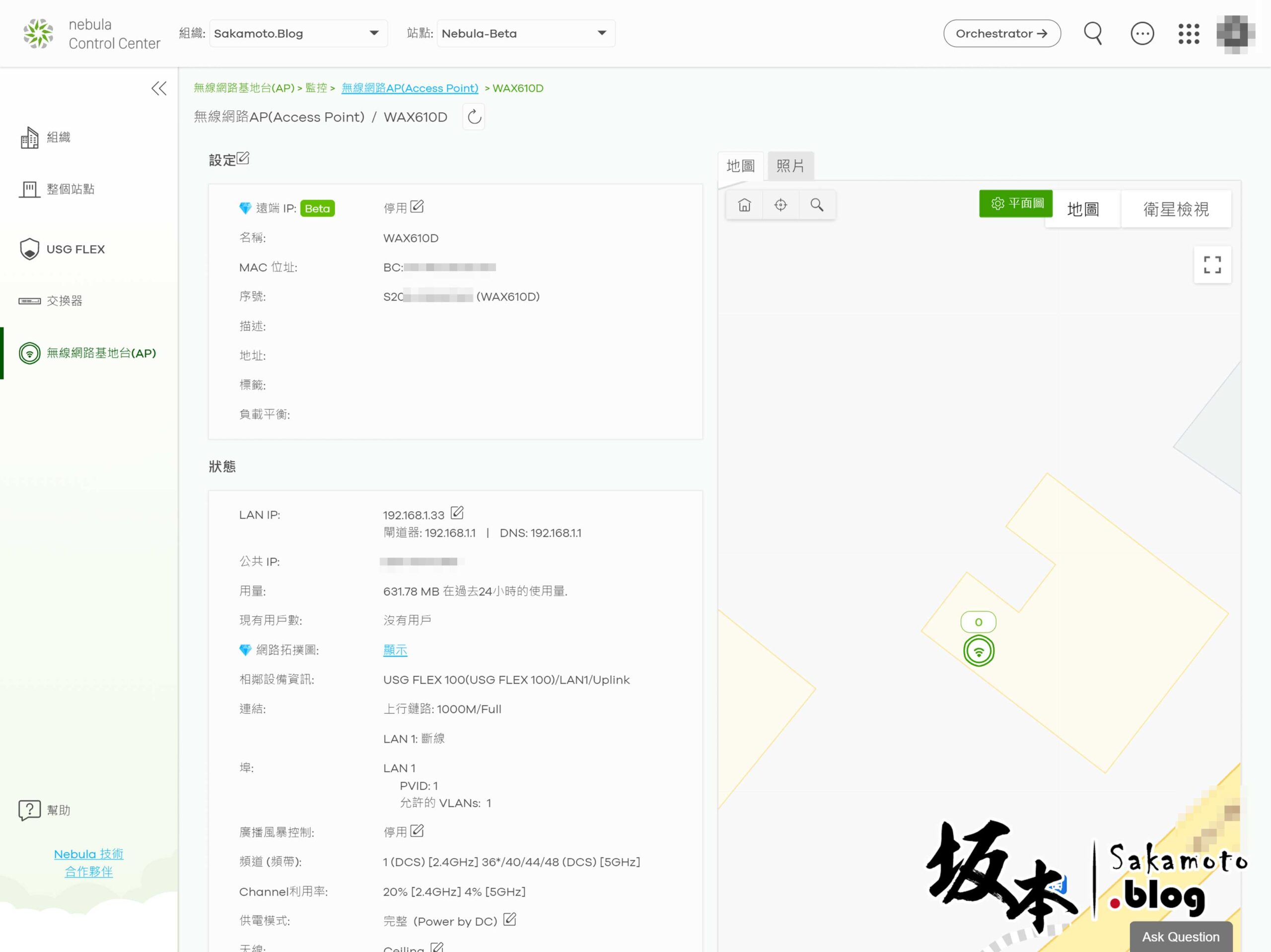Edit 廣播風暴控制 停用 pencil icon
The height and width of the screenshot is (952, 1271).
417,831
